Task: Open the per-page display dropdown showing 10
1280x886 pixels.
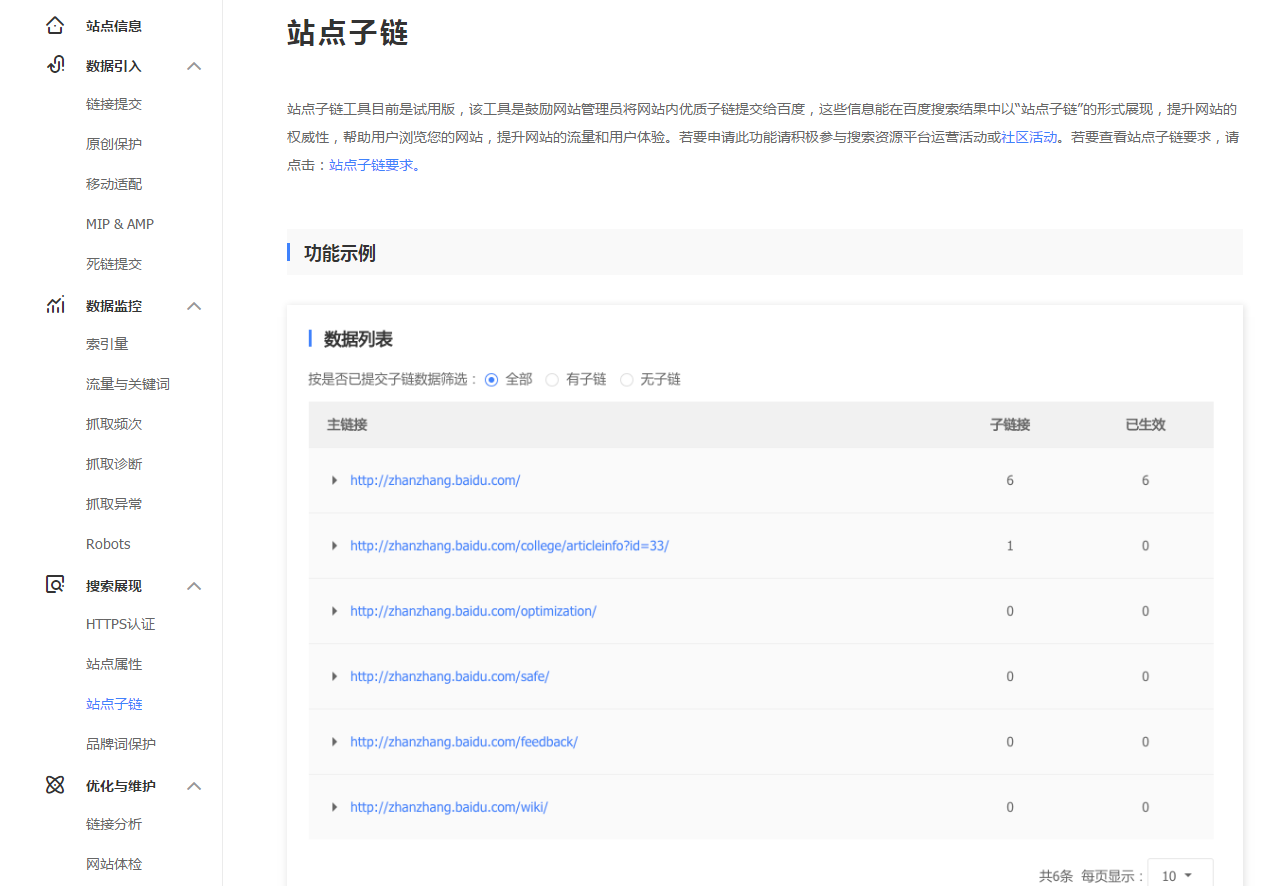Action: pos(1179,875)
